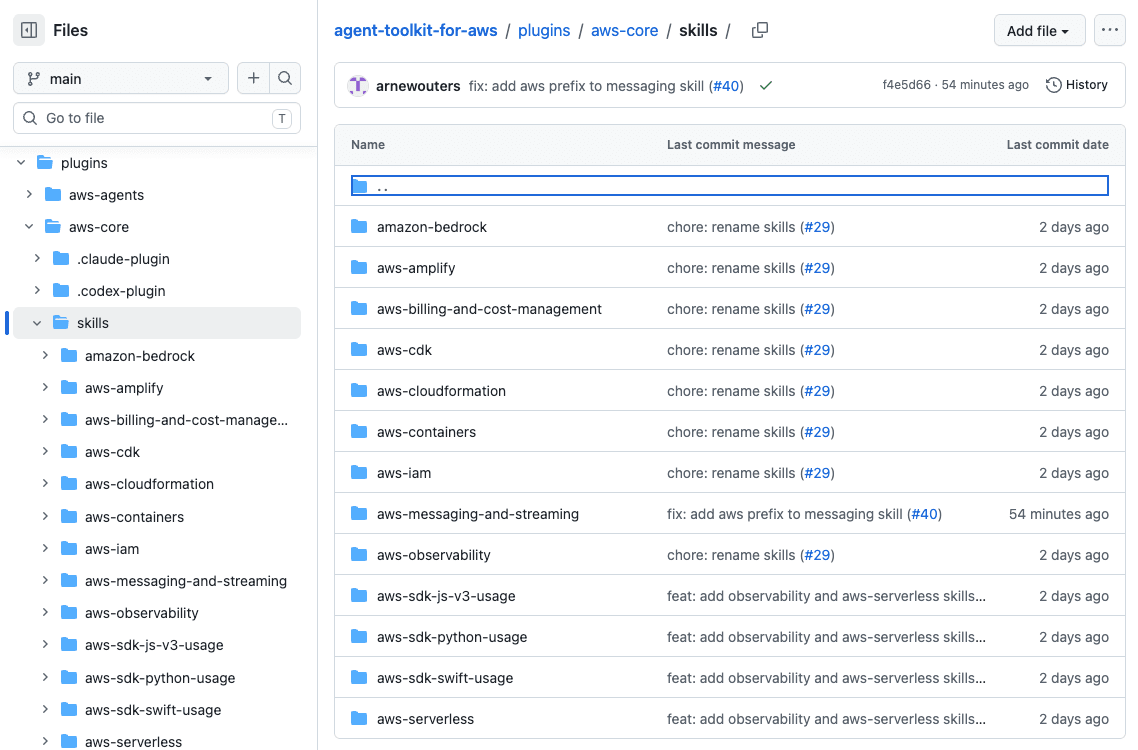
Task: Go to agent-toolkit-for-aws breadcrumb link
Action: tap(415, 30)
